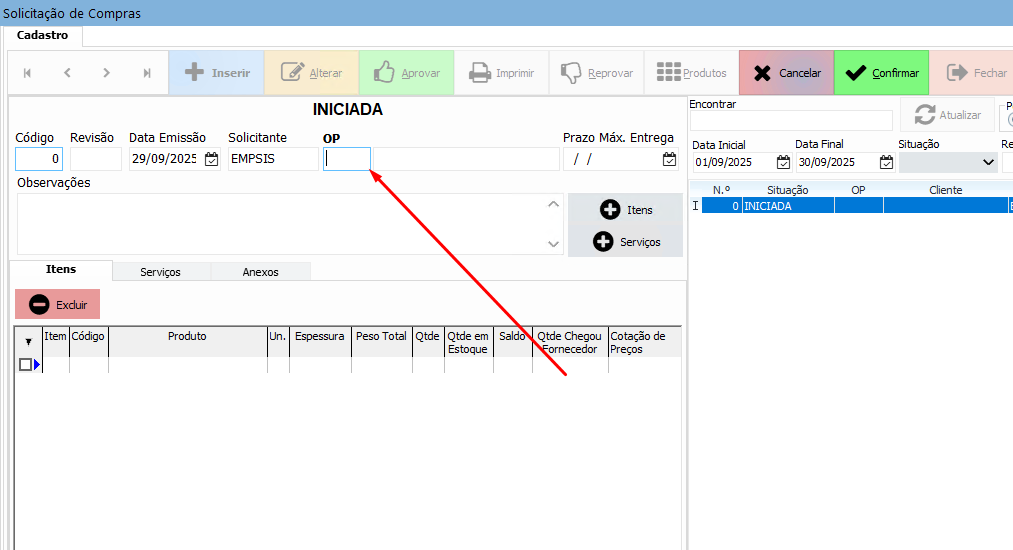Go to the first record navigation arrow
Viewport: 1013px width, 550px height.
coord(27,73)
